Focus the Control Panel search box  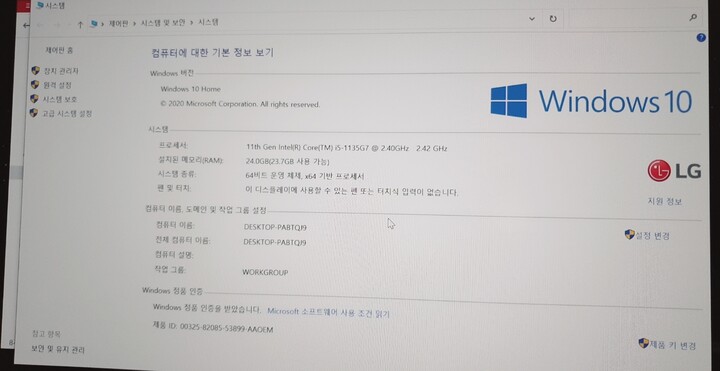(x=635, y=18)
